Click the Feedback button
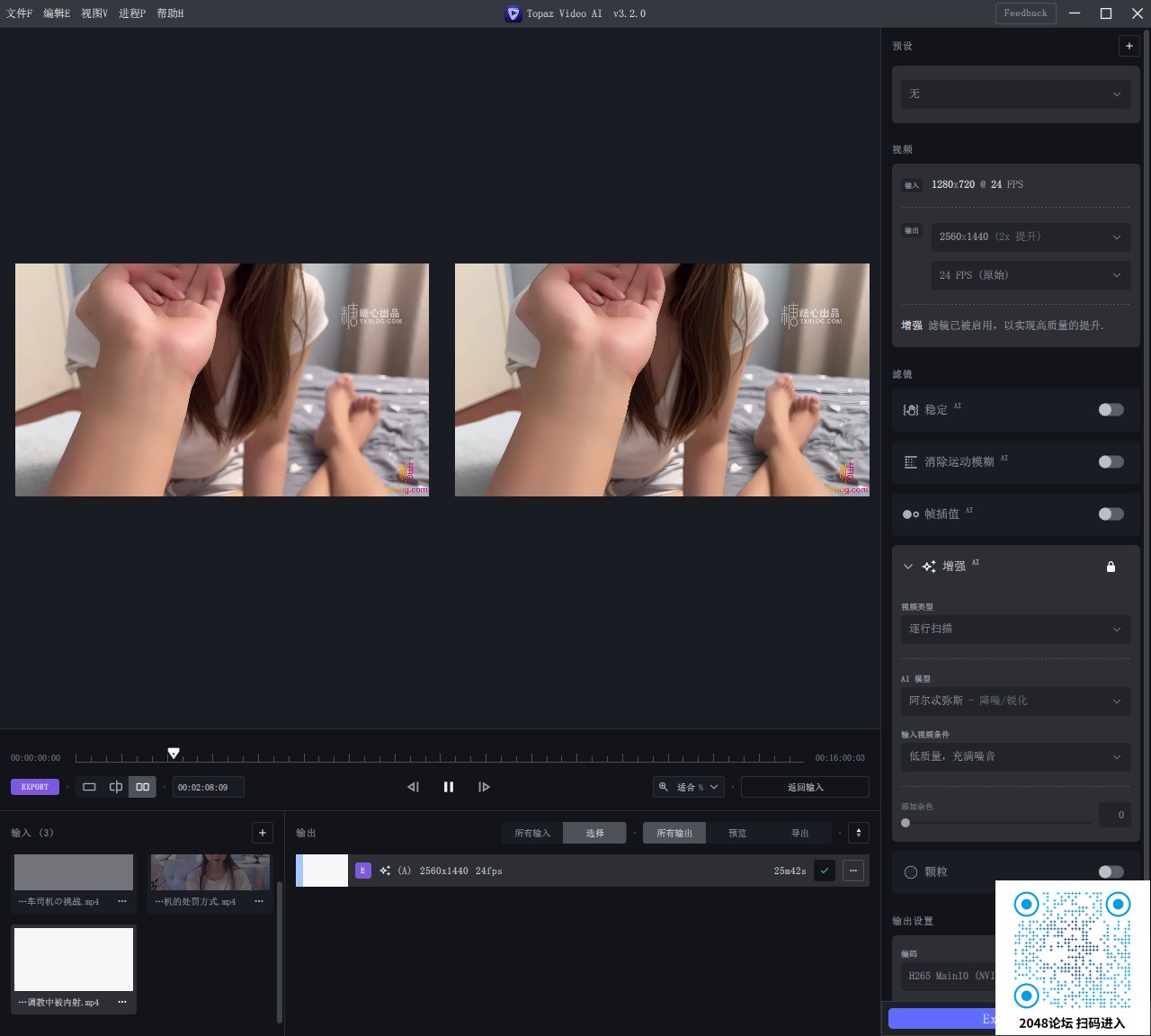 point(1026,13)
